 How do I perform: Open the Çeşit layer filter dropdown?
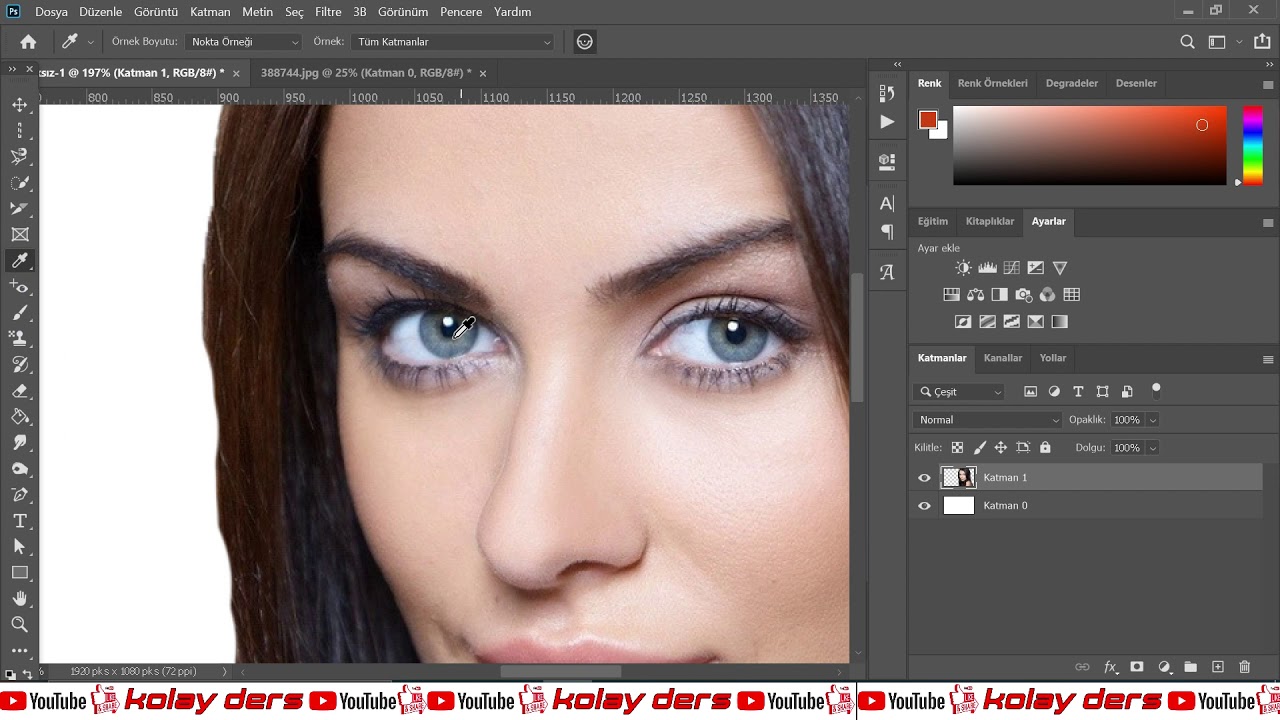point(960,392)
